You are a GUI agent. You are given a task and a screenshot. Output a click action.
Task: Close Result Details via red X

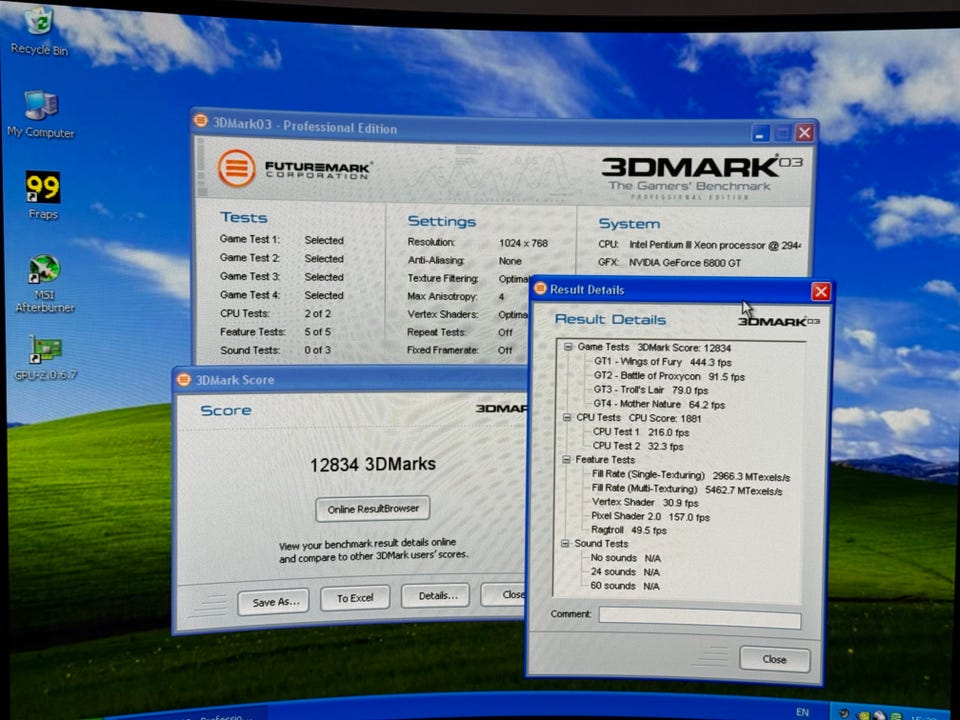tap(820, 291)
